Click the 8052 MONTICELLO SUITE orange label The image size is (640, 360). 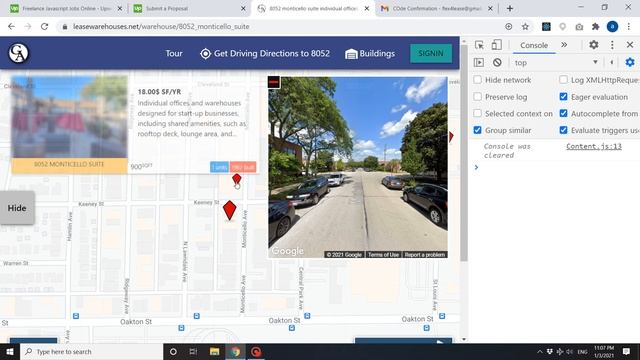coord(69,164)
